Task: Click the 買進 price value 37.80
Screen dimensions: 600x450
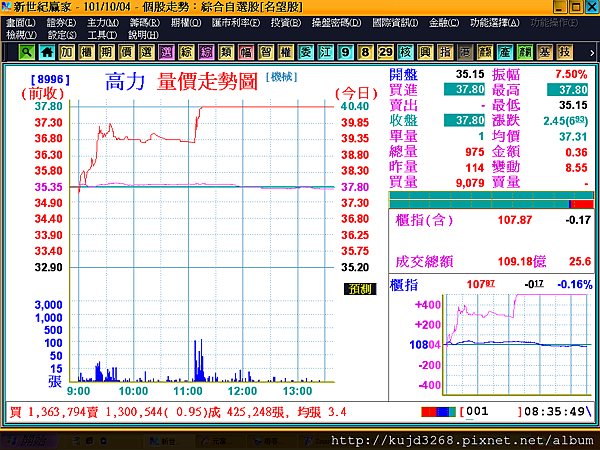Action: [x=464, y=90]
